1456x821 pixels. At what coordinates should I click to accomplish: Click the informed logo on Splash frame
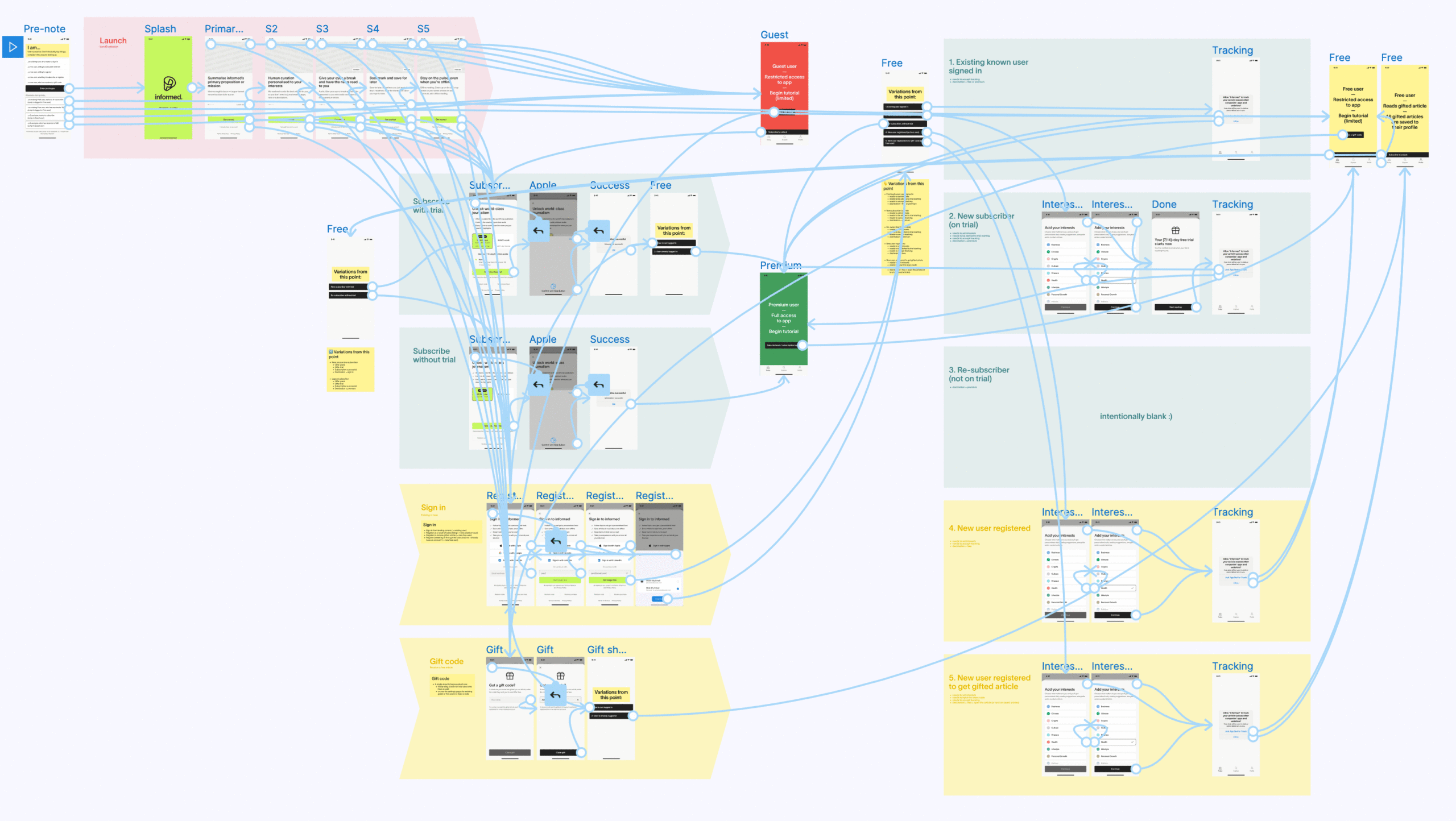click(x=169, y=84)
